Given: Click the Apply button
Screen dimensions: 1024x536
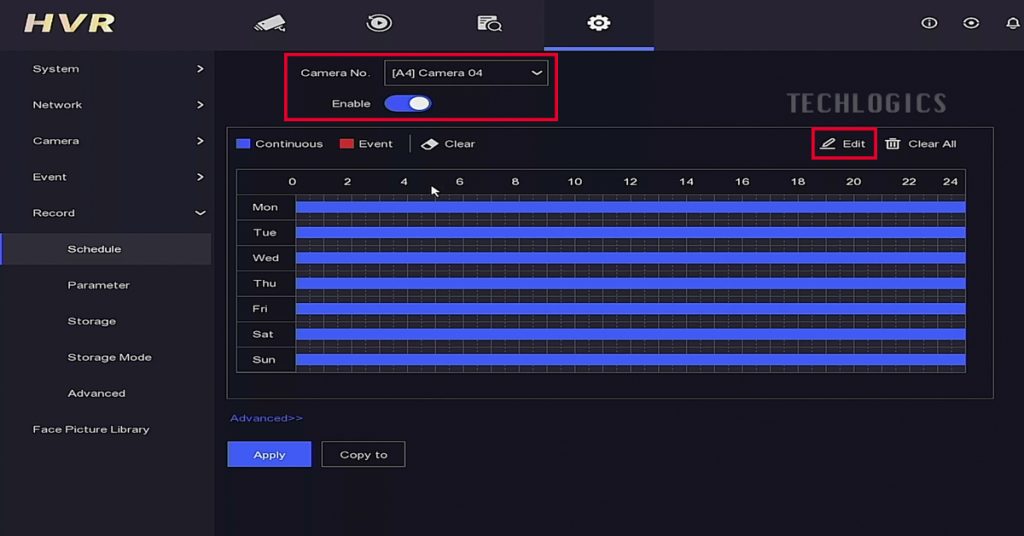Looking at the screenshot, I should (x=269, y=455).
